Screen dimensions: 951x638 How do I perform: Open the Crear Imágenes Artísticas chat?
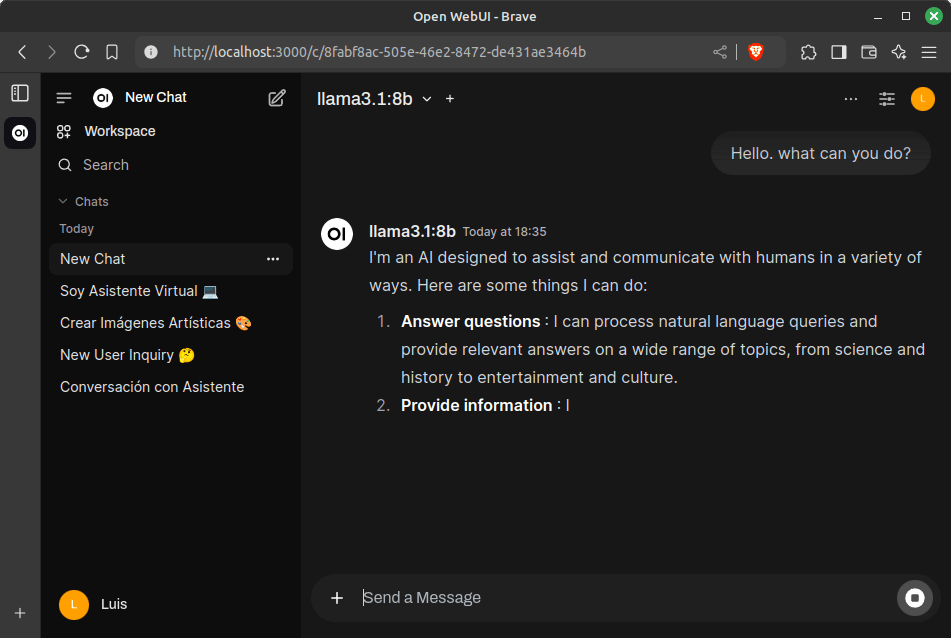click(x=155, y=323)
